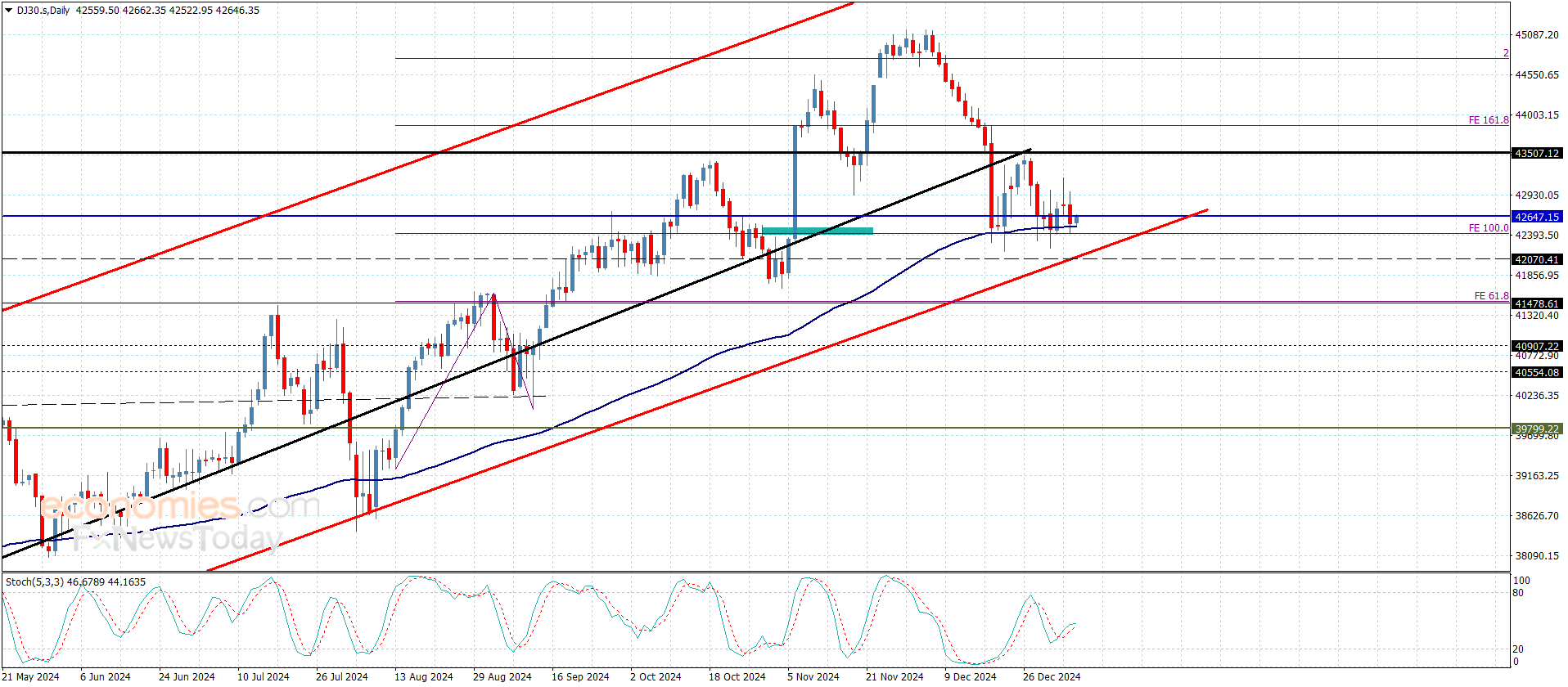Screen dimensions: 1568x687
Task: Click the 13 Aug 2024 date label
Action: click(x=423, y=677)
